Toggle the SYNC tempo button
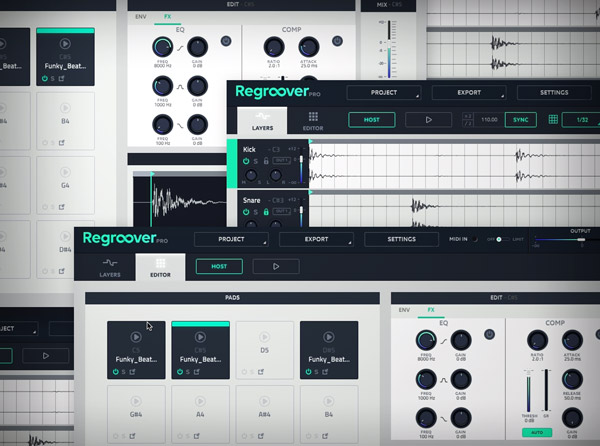 click(519, 119)
